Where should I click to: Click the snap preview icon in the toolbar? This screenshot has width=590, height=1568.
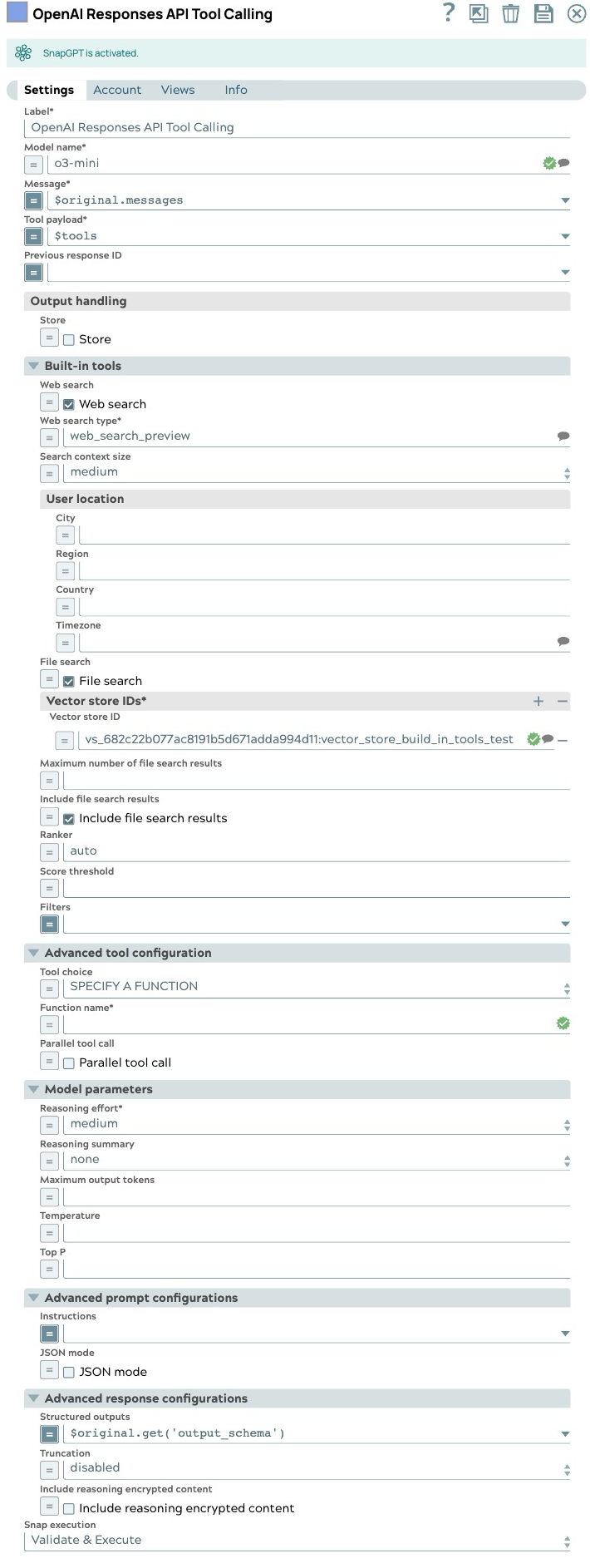coord(479,13)
